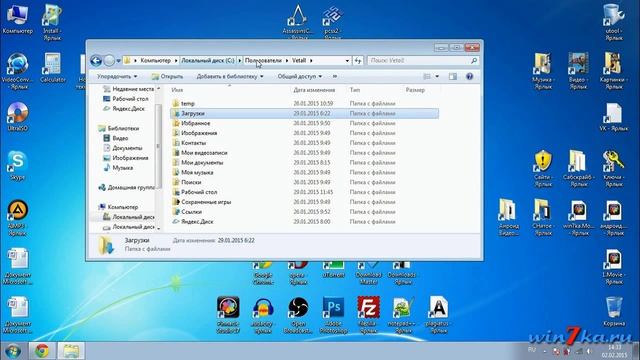This screenshot has width=640, height=360.
Task: Click the Chrome taskbar icon
Action: tap(42, 351)
